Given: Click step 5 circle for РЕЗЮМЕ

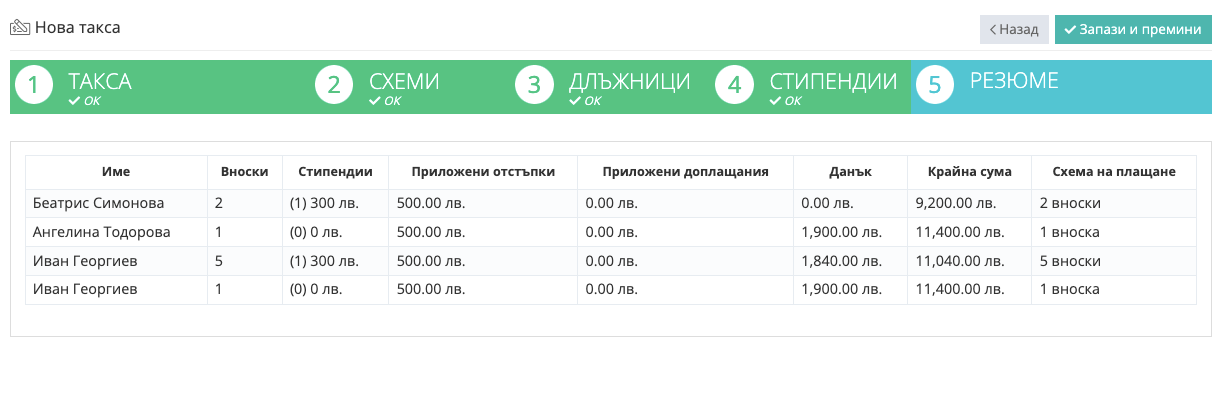Looking at the screenshot, I should coord(934,86).
